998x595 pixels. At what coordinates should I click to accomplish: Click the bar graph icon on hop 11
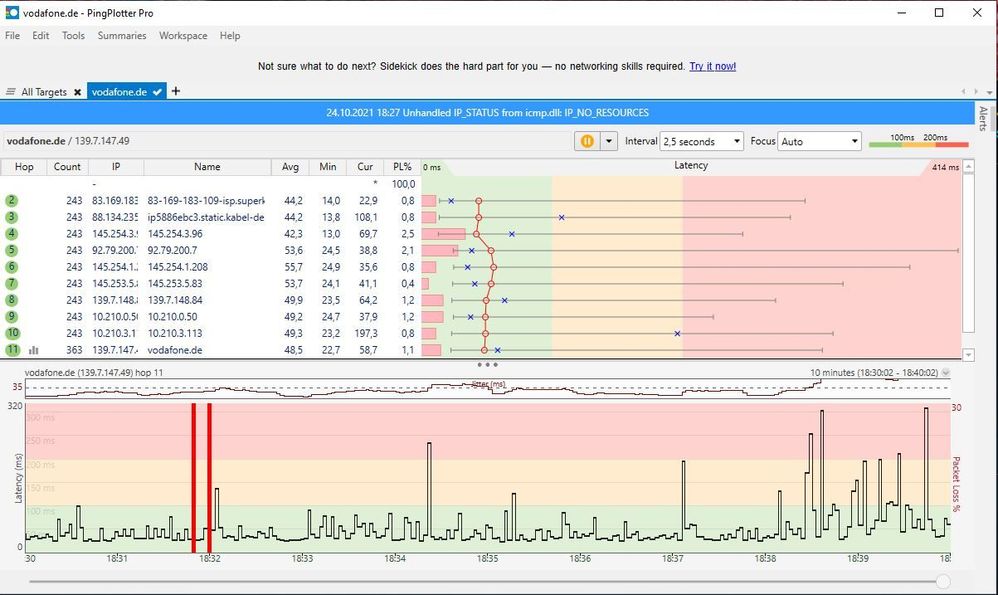[x=33, y=351]
